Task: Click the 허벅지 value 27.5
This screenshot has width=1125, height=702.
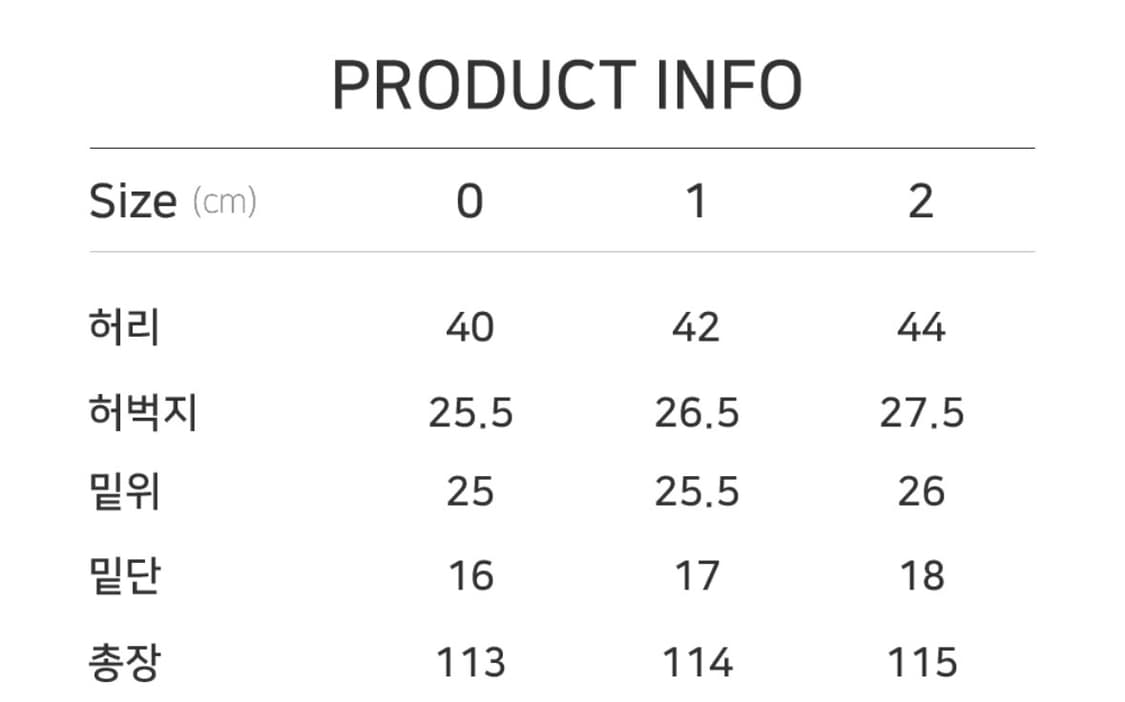Action: click(921, 412)
